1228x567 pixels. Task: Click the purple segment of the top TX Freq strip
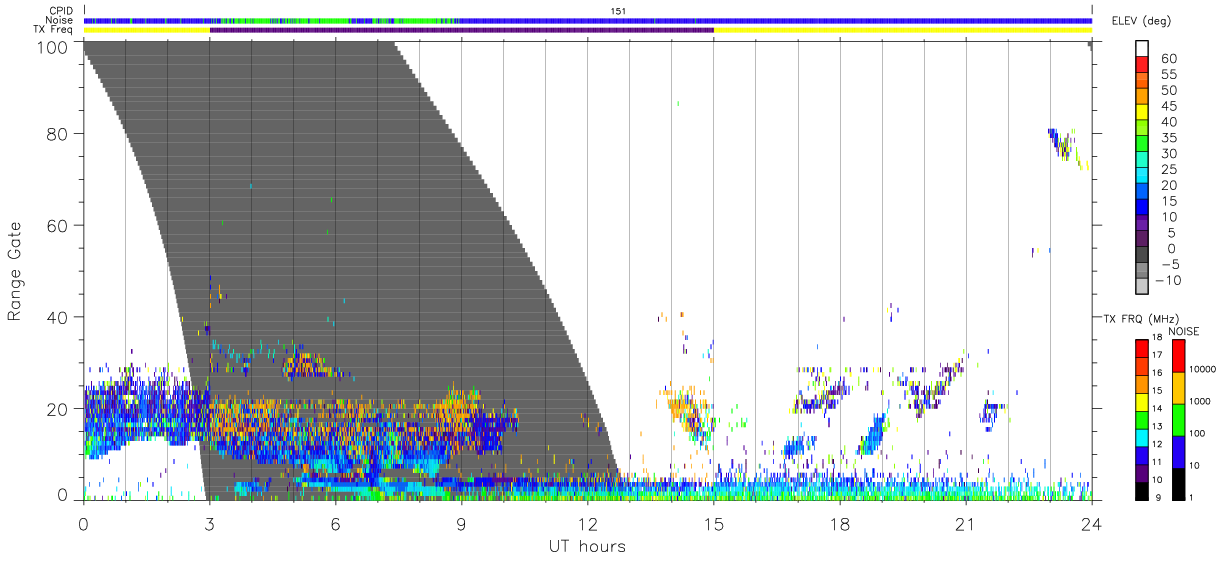coord(461,30)
